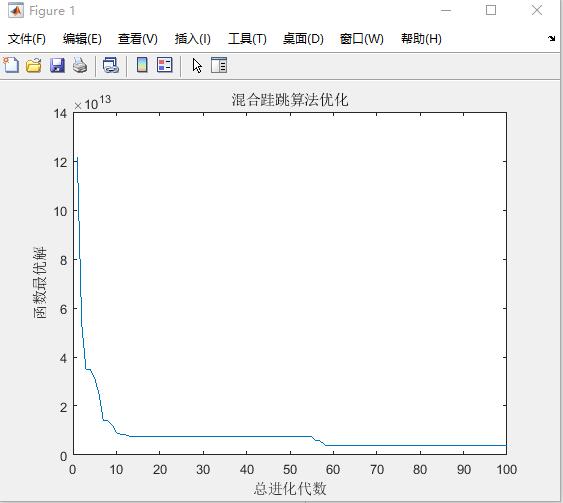
Task: Click the y-axis tick label 12
Action: tap(60, 162)
